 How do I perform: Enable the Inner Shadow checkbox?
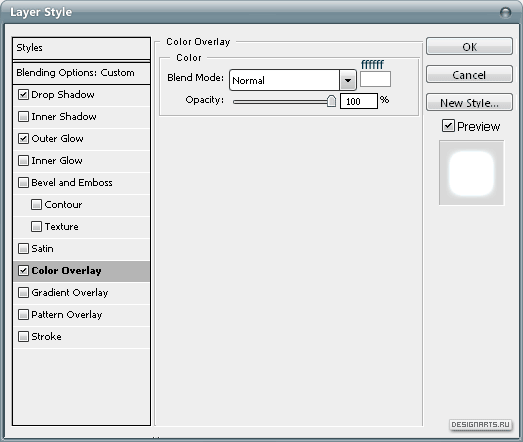click(23, 117)
